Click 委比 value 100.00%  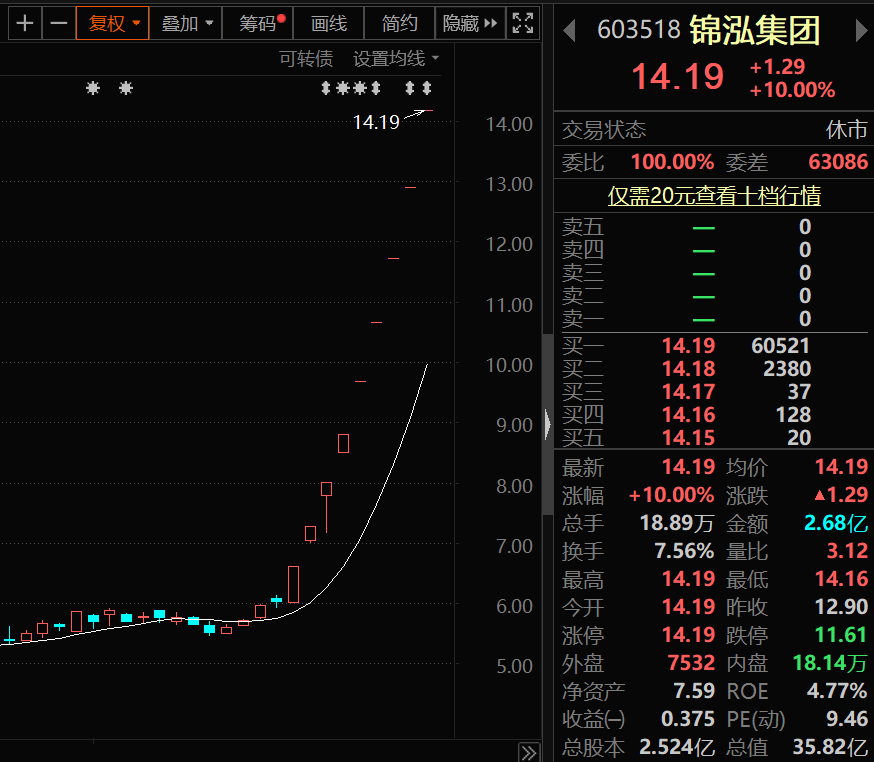tap(672, 162)
